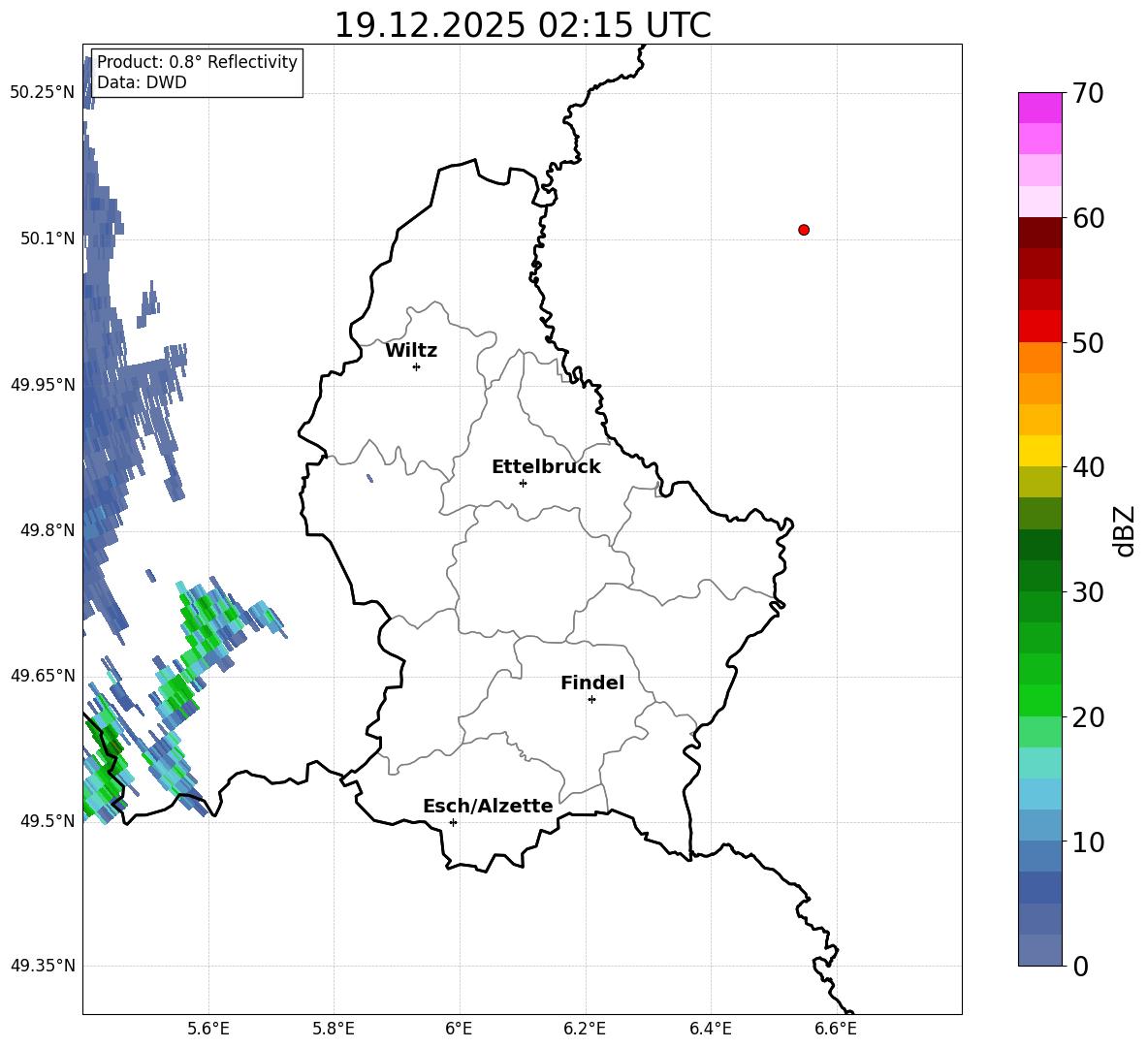Click the small isolated echo west of Ettelbruck

pos(369,479)
